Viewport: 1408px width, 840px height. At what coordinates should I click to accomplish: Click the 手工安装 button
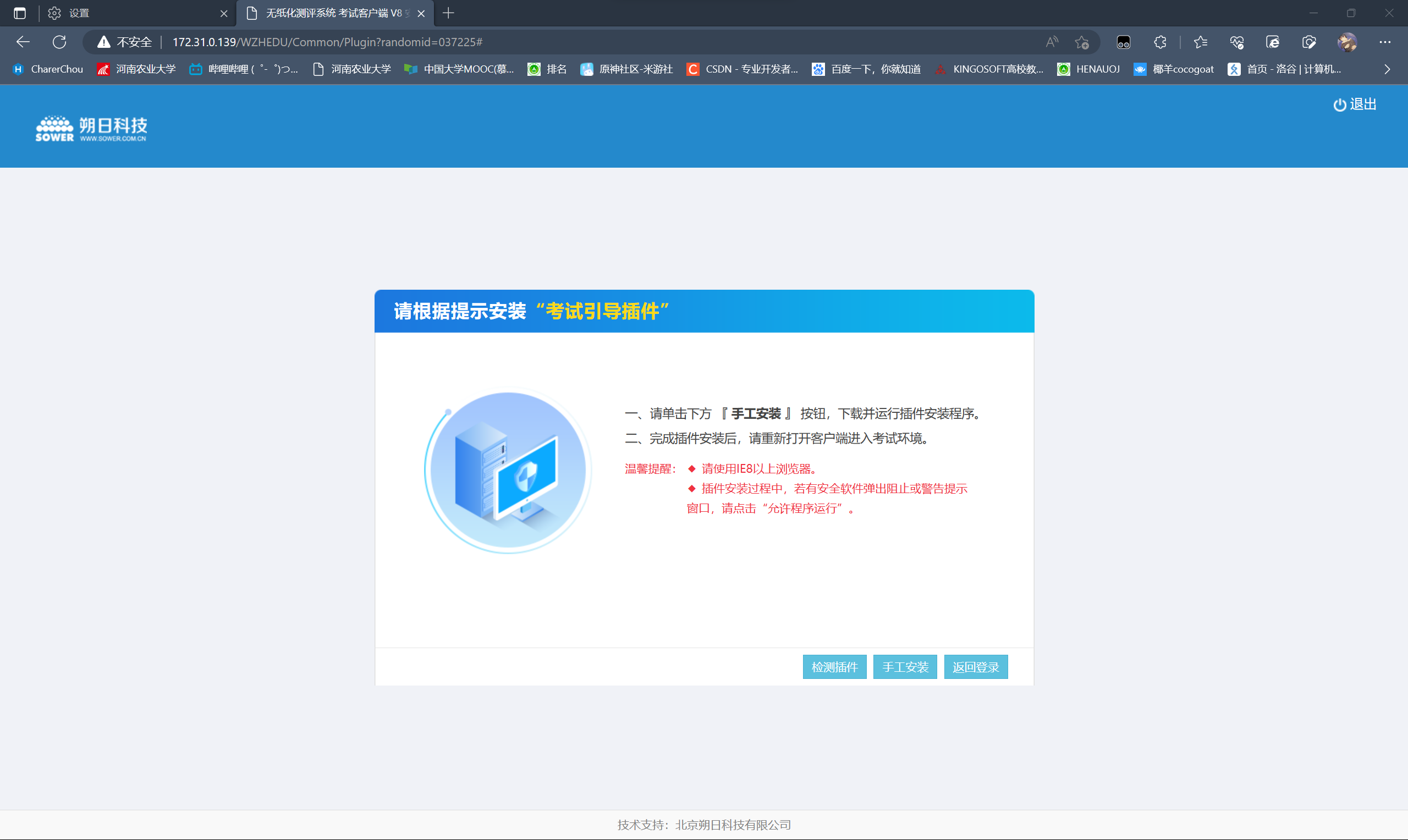tap(905, 667)
